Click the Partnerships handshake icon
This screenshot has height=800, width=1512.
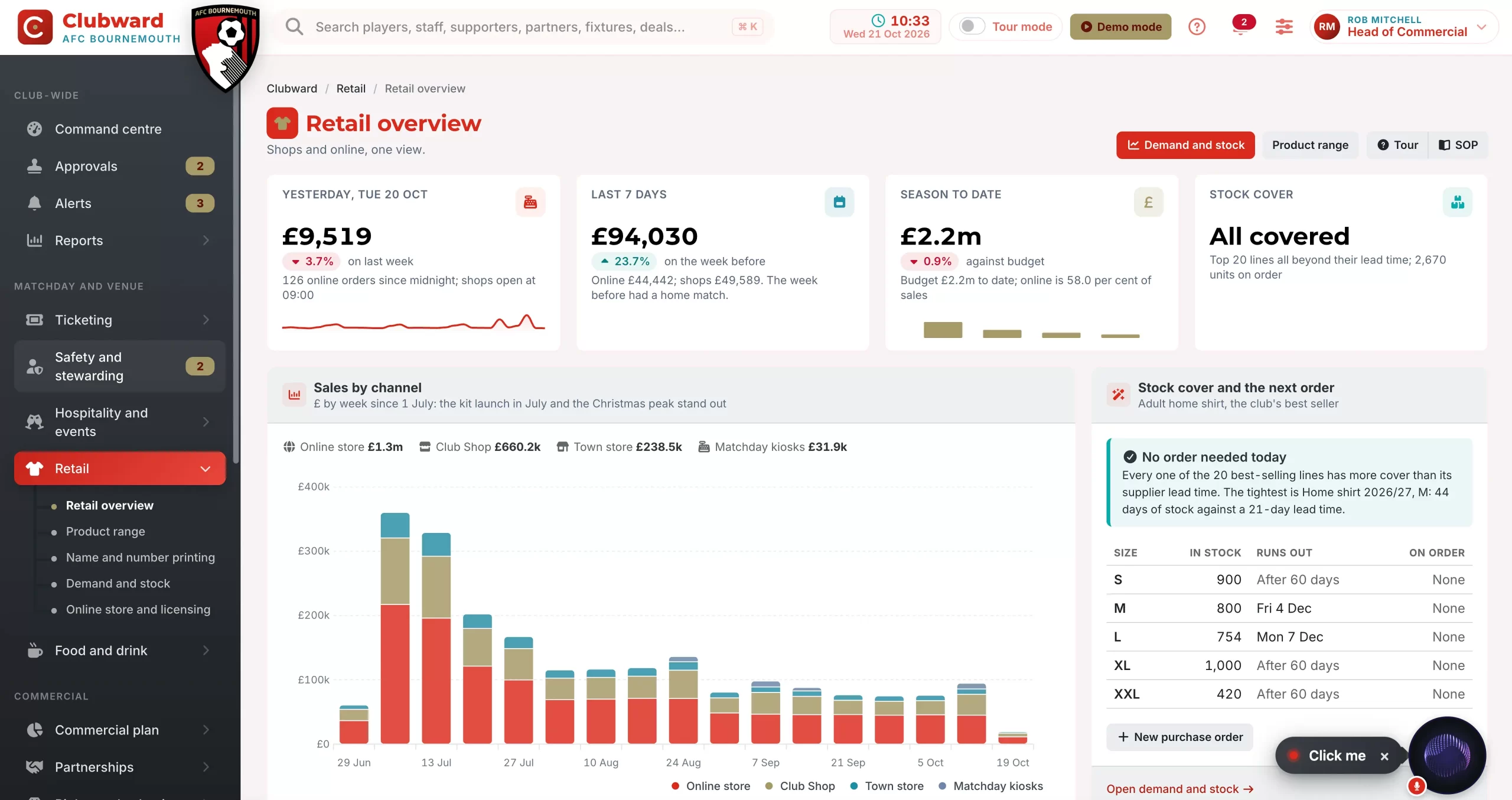click(x=35, y=767)
